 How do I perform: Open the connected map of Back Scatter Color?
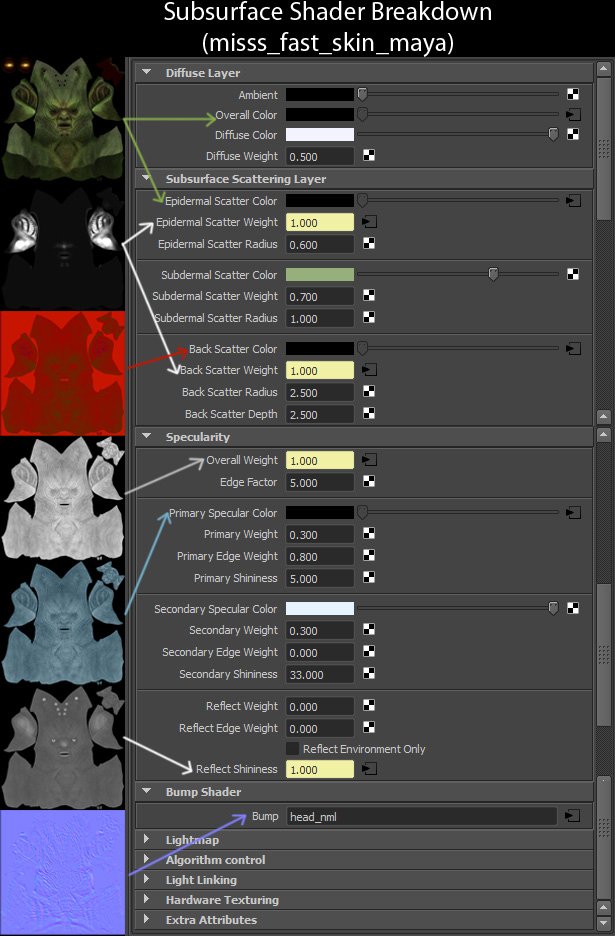pyautogui.click(x=573, y=349)
